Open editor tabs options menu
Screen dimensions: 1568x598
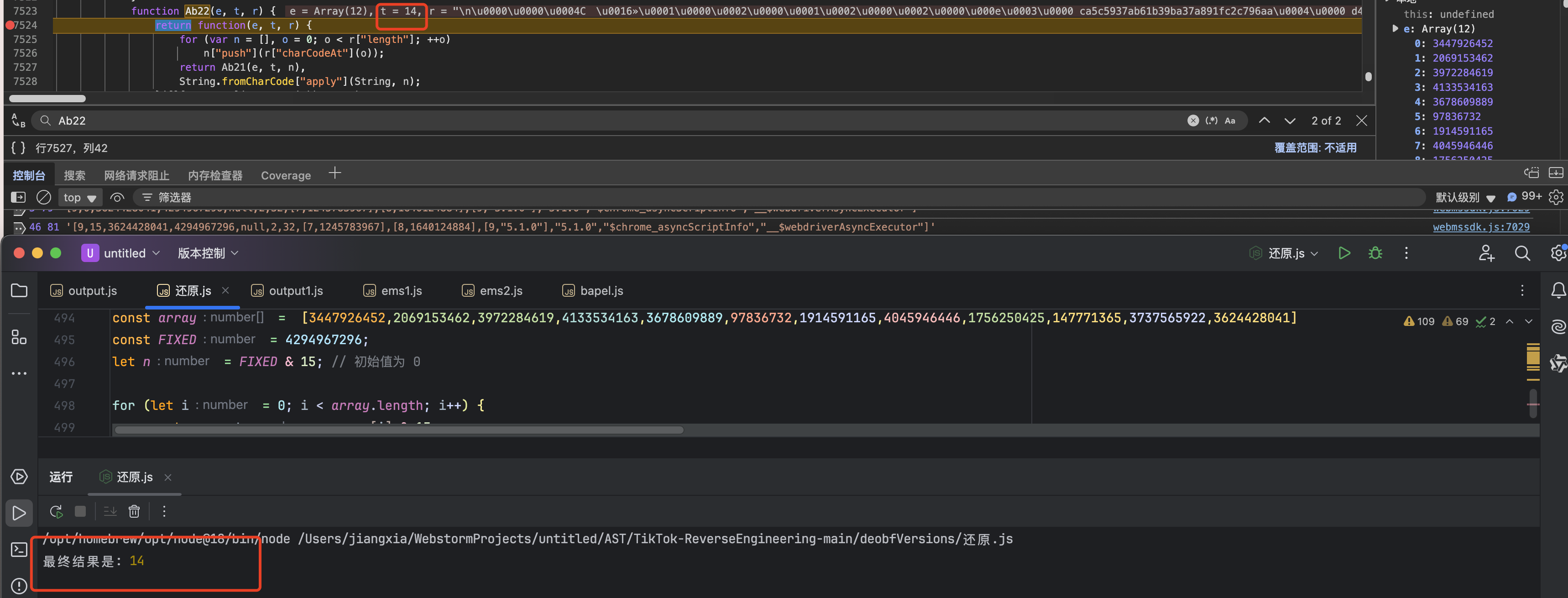point(1522,291)
